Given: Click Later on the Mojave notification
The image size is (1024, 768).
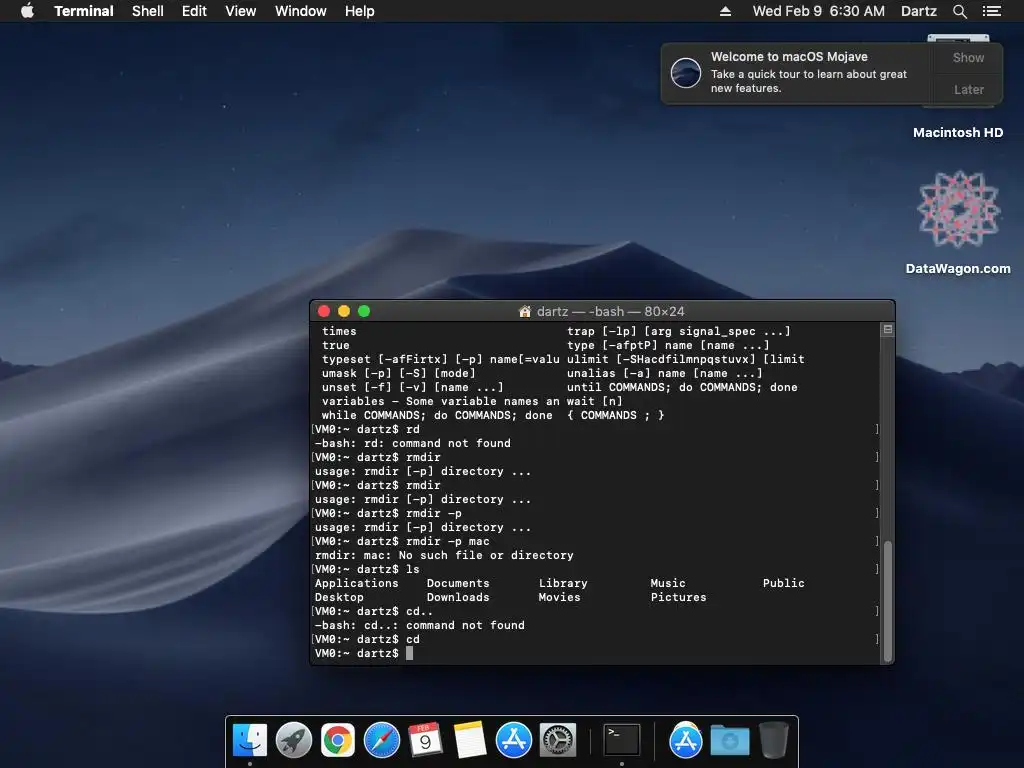Looking at the screenshot, I should (968, 89).
